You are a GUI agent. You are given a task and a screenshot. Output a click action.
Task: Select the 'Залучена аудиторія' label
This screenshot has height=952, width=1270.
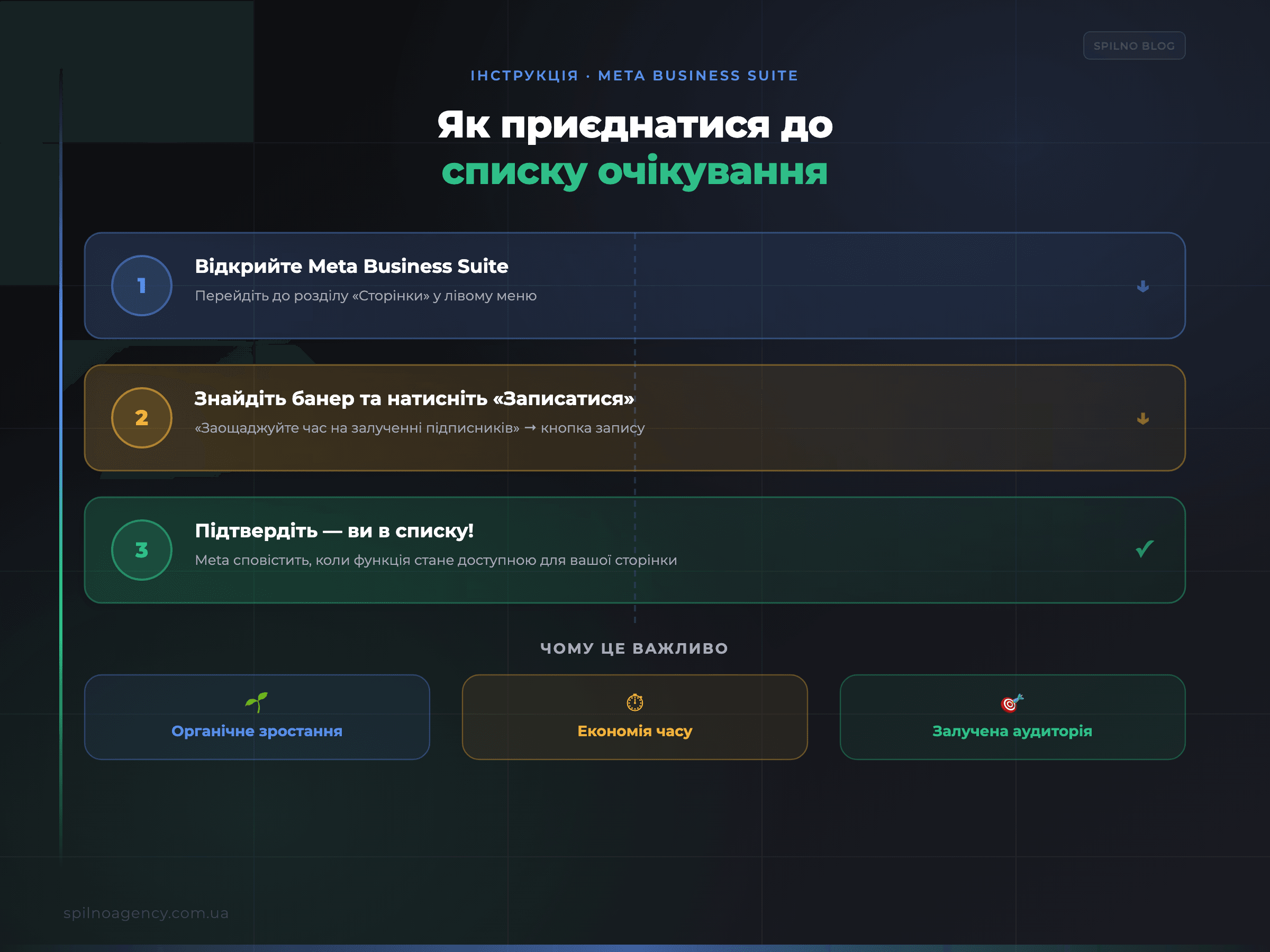click(1012, 731)
